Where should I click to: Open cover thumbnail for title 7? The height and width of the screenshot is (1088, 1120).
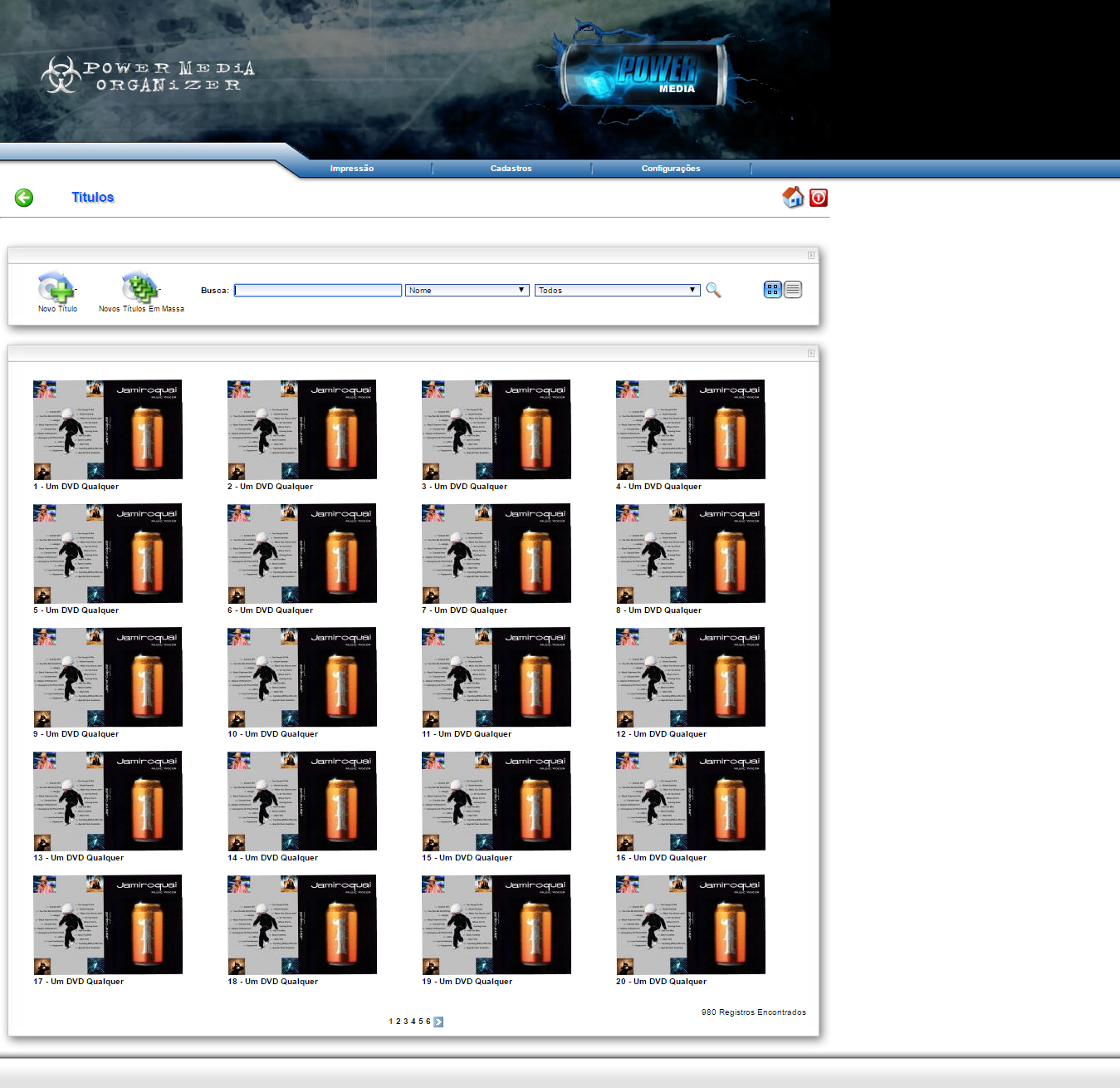496,553
